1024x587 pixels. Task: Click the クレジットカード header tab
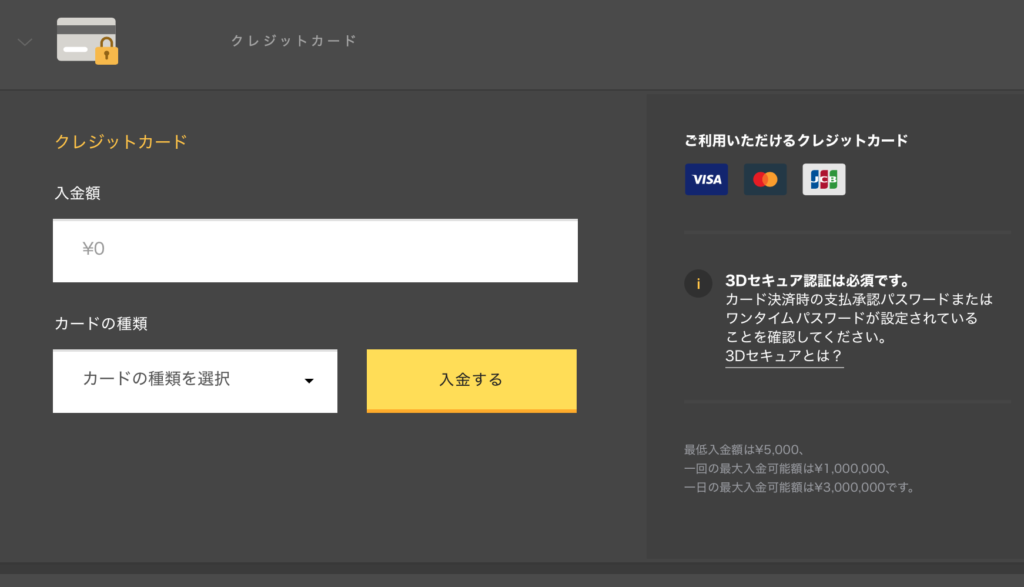click(294, 41)
